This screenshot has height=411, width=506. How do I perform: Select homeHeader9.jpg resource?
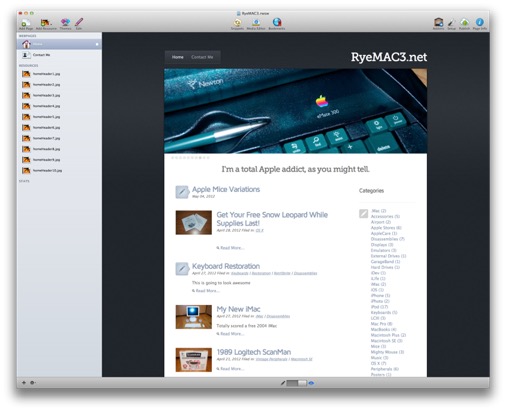click(x=59, y=160)
